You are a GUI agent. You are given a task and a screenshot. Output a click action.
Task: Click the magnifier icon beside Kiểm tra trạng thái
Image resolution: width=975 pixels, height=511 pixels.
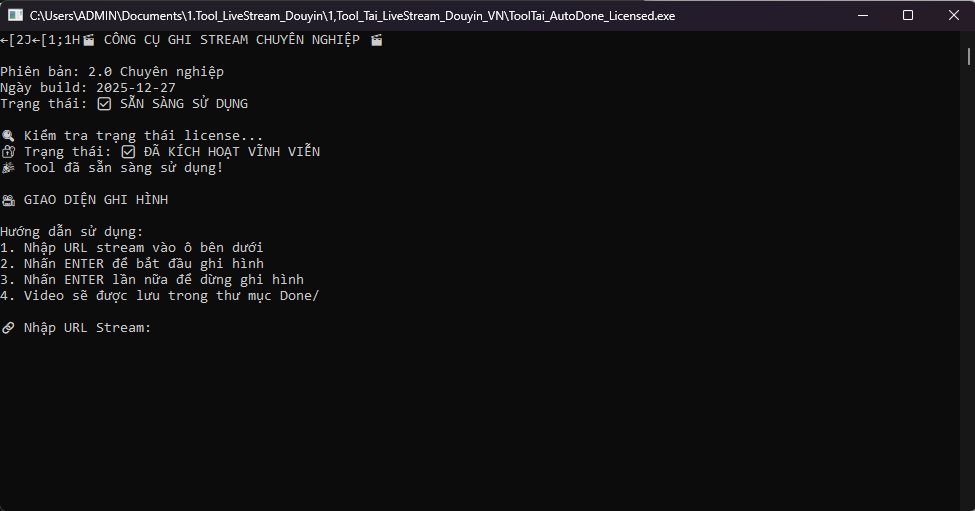(x=8, y=136)
